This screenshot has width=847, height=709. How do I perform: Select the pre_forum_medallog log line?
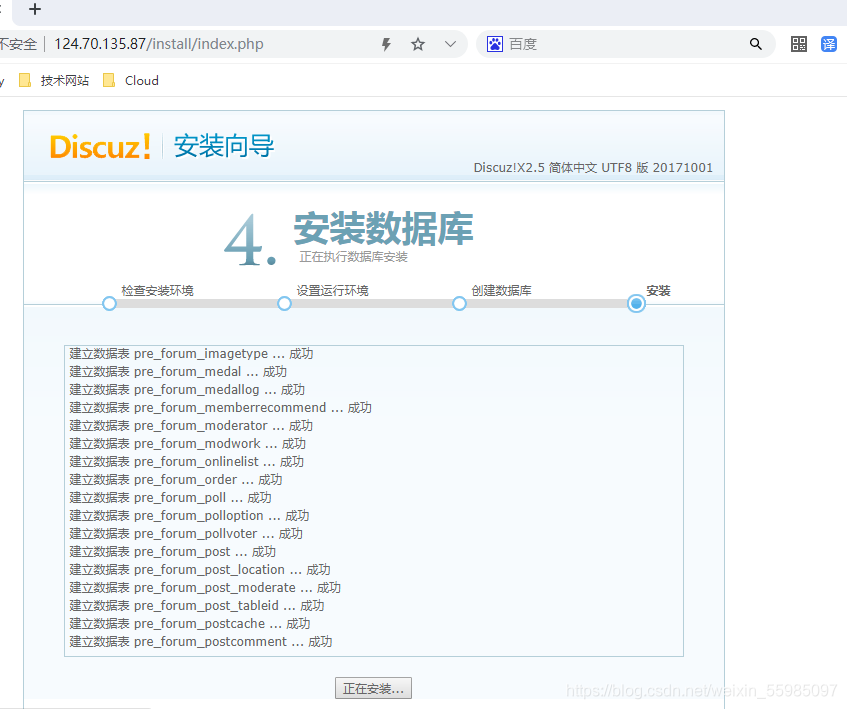(187, 389)
